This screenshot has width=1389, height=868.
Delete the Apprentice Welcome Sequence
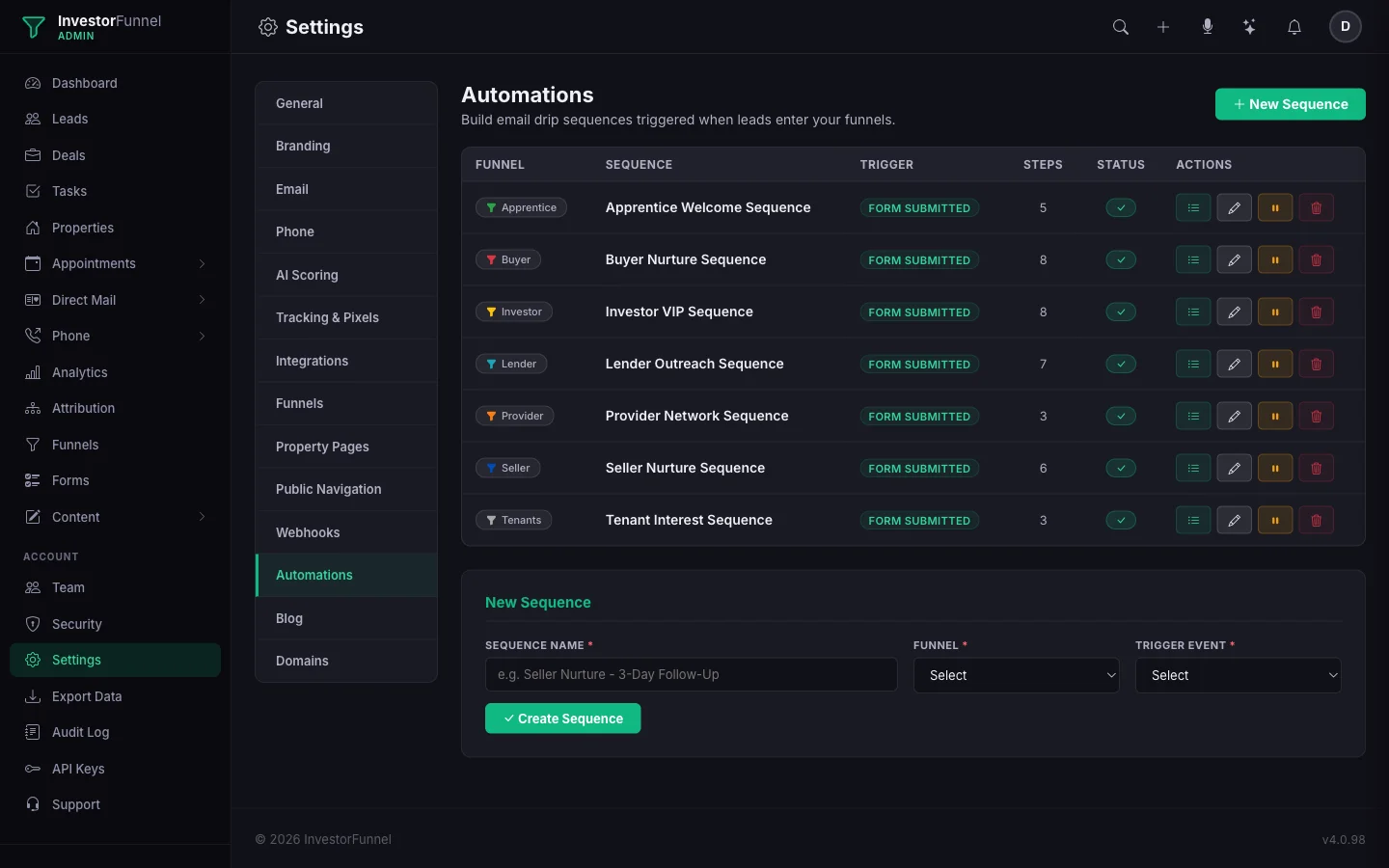tap(1317, 208)
